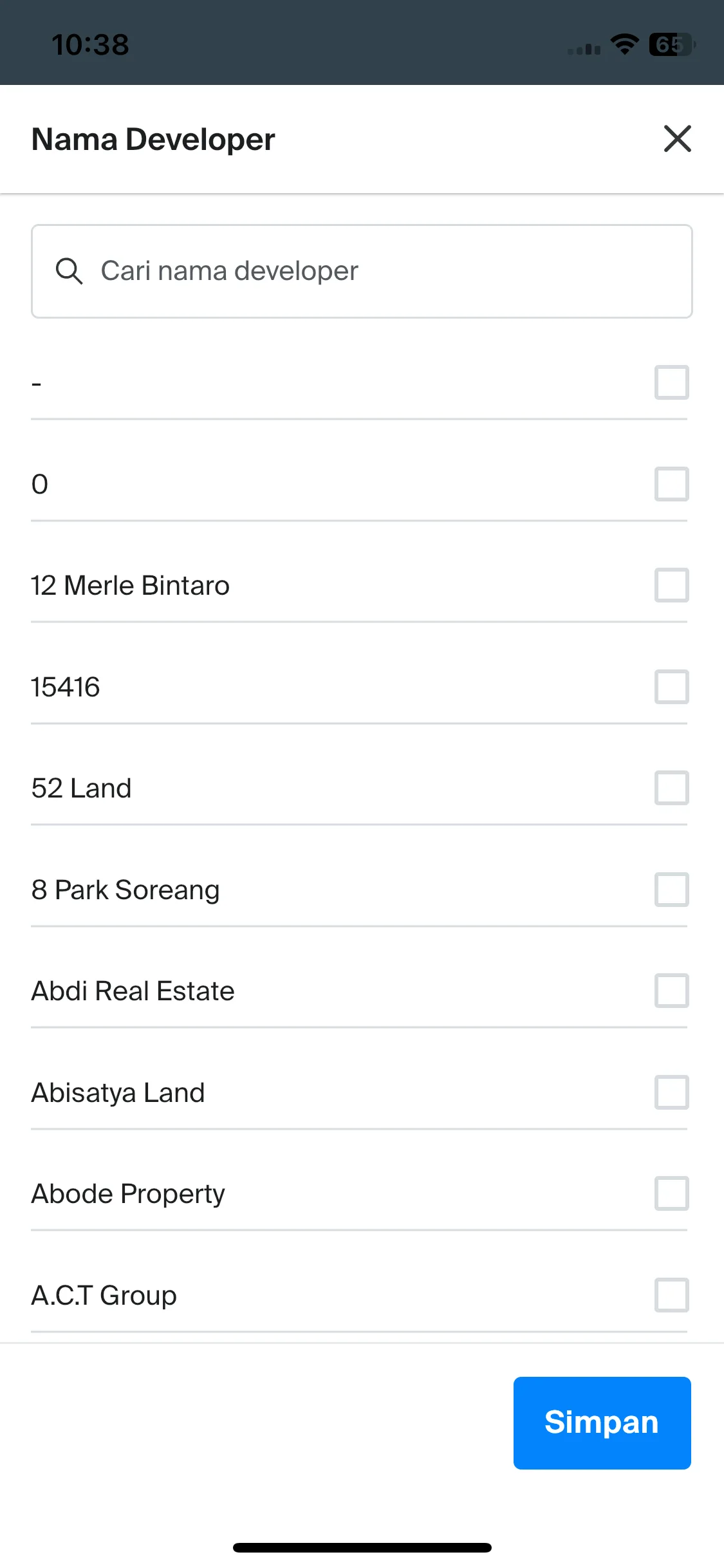724x1568 pixels.
Task: Enable the 15416 checkbox
Action: point(671,687)
